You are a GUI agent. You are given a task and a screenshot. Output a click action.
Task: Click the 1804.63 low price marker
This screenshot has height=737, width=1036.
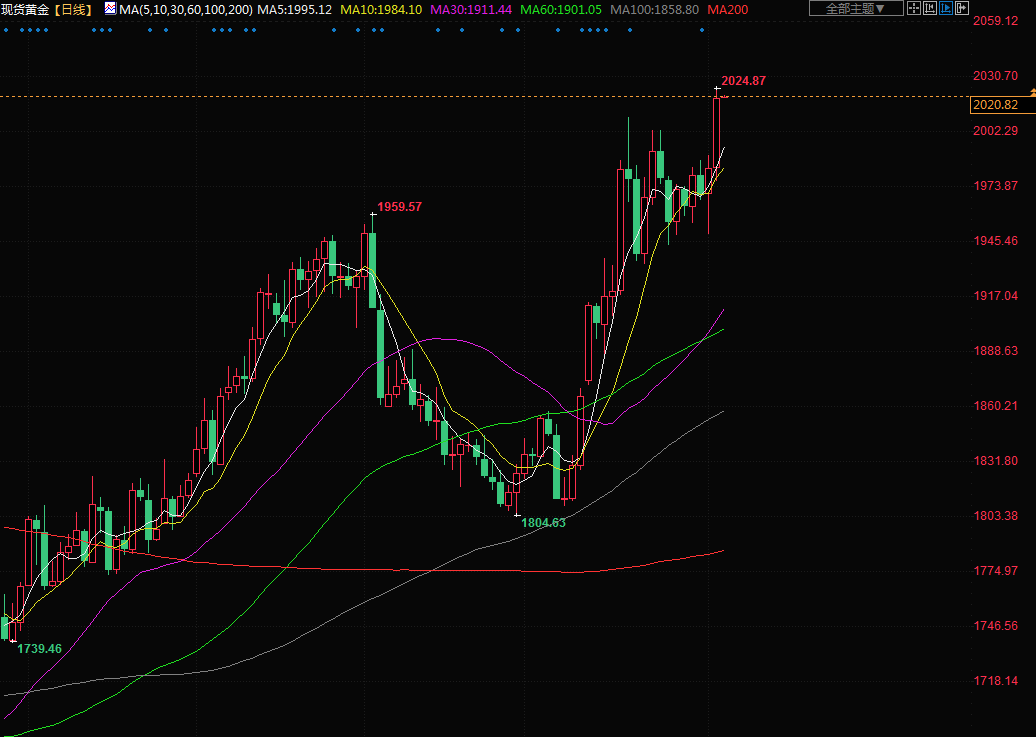coord(543,523)
